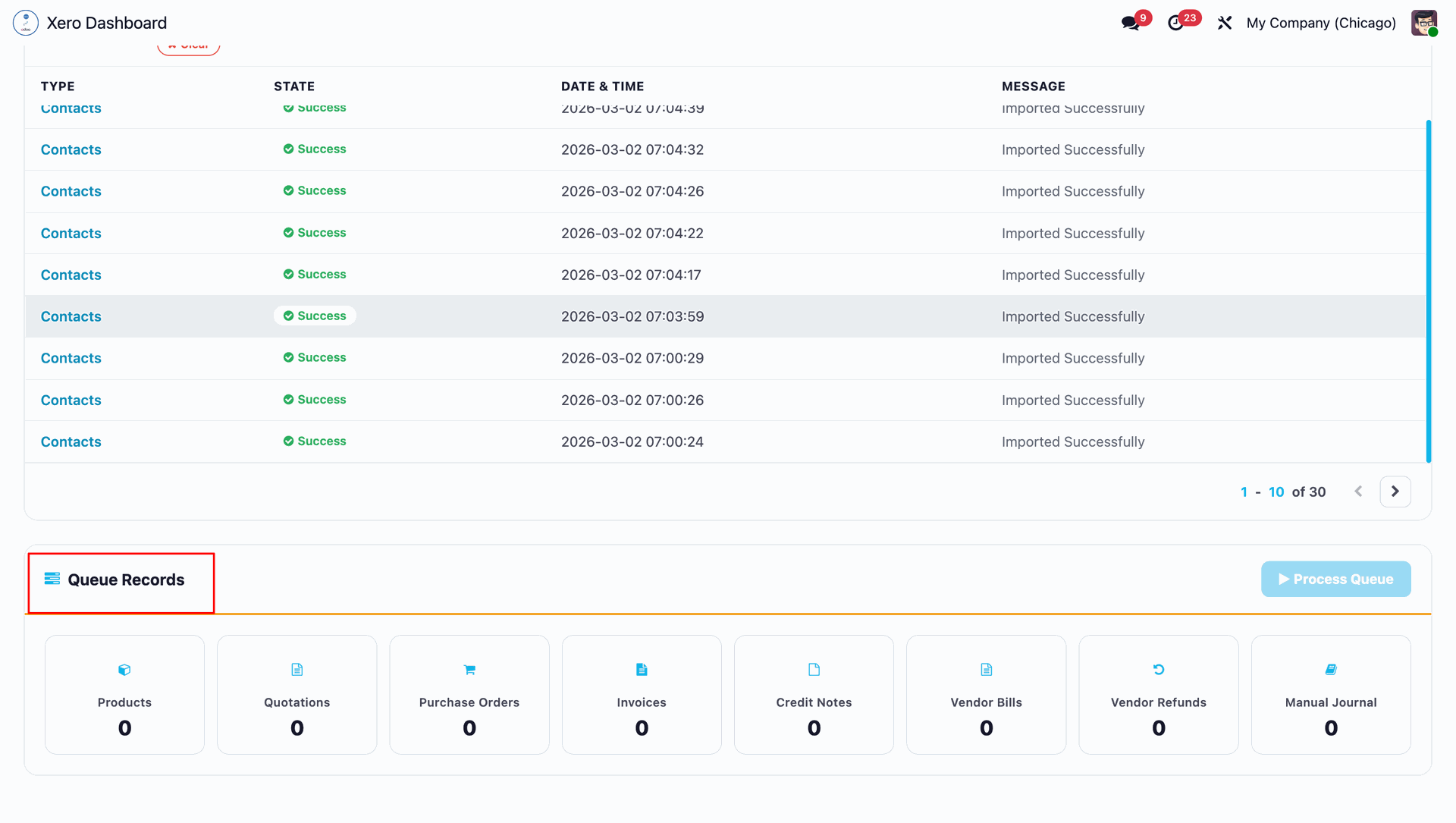Open the messages chat icon
Viewport: 1456px width, 823px height.
coord(1131,23)
